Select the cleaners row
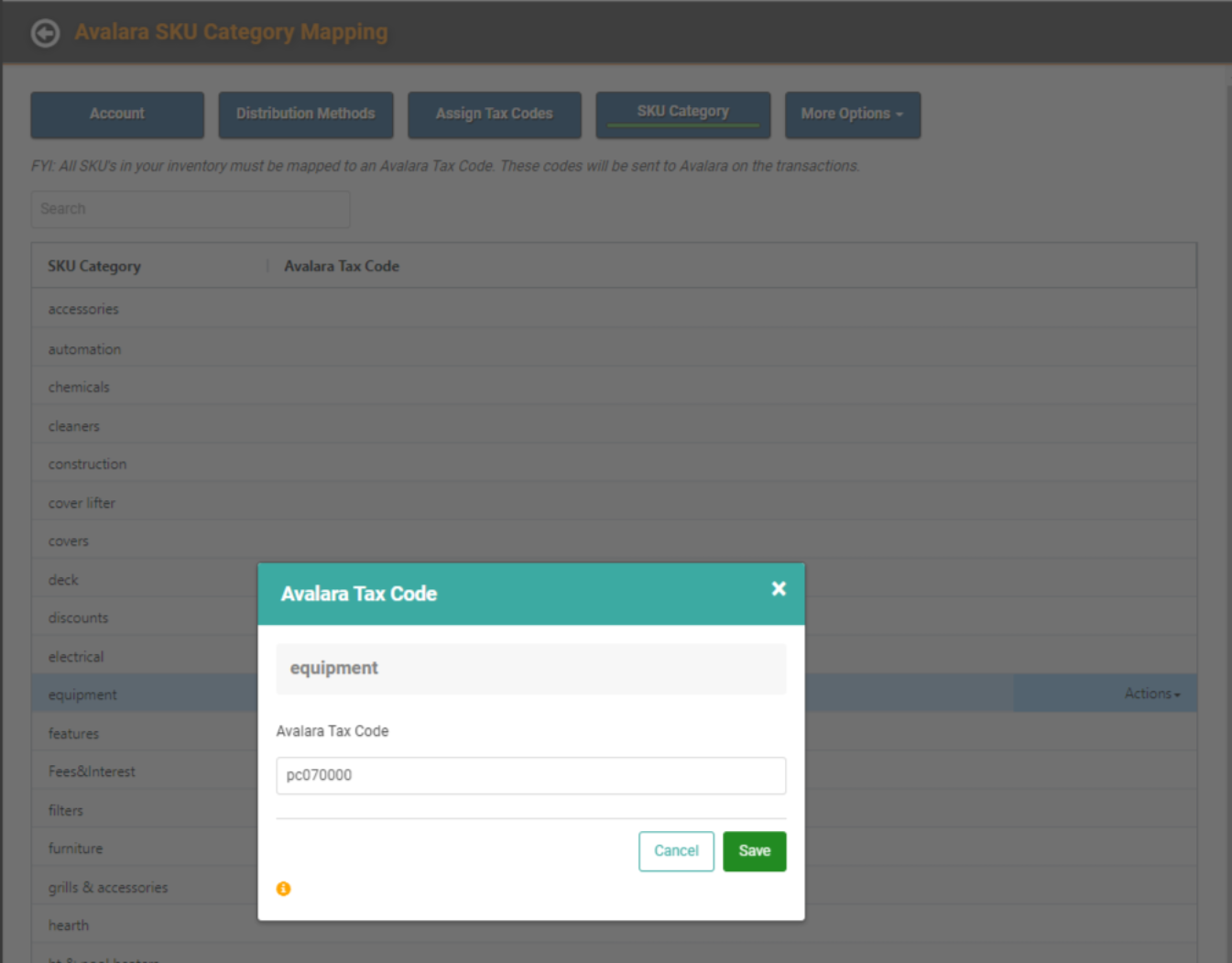1232x963 pixels. [x=615, y=425]
